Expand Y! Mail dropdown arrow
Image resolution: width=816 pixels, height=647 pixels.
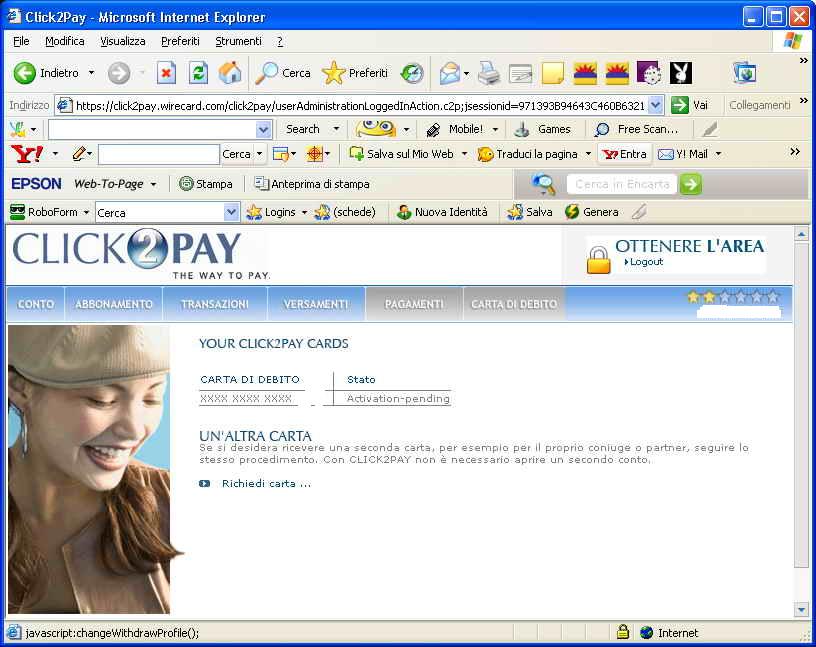718,154
